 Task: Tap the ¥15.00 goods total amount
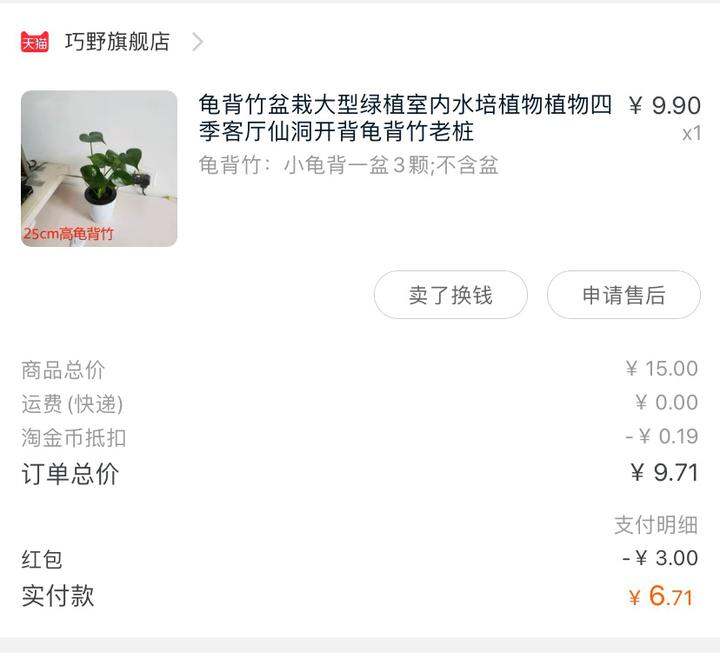(x=662, y=368)
